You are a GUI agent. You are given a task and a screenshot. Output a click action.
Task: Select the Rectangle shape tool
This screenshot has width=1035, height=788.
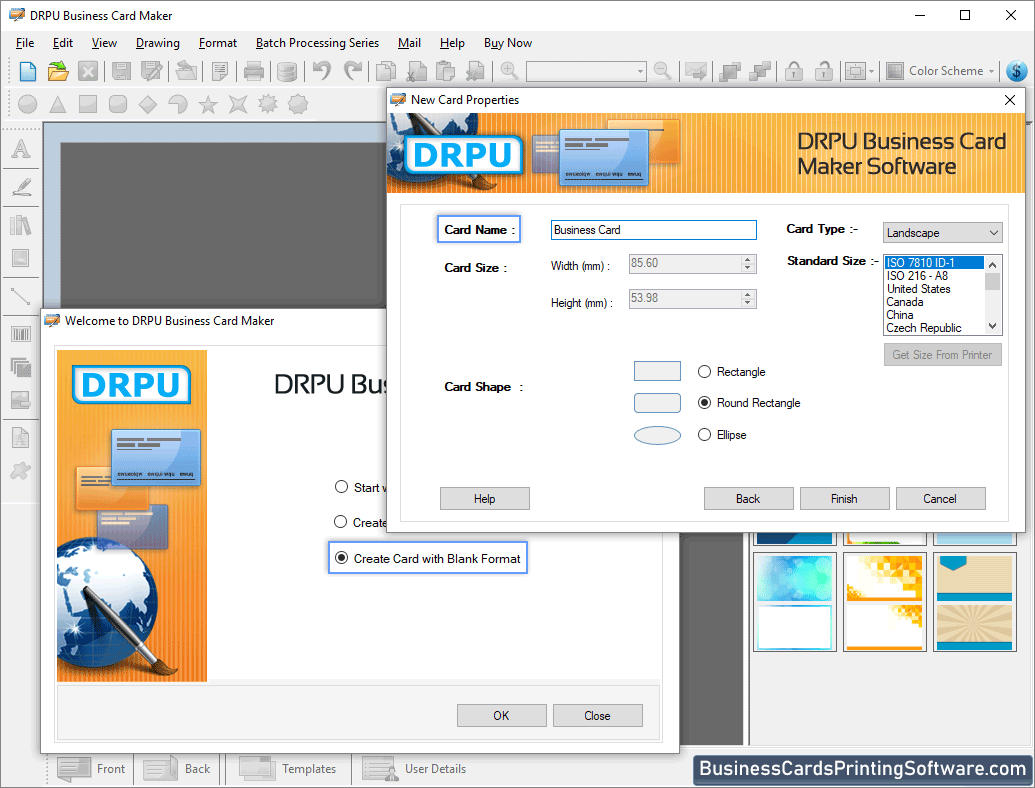88,104
